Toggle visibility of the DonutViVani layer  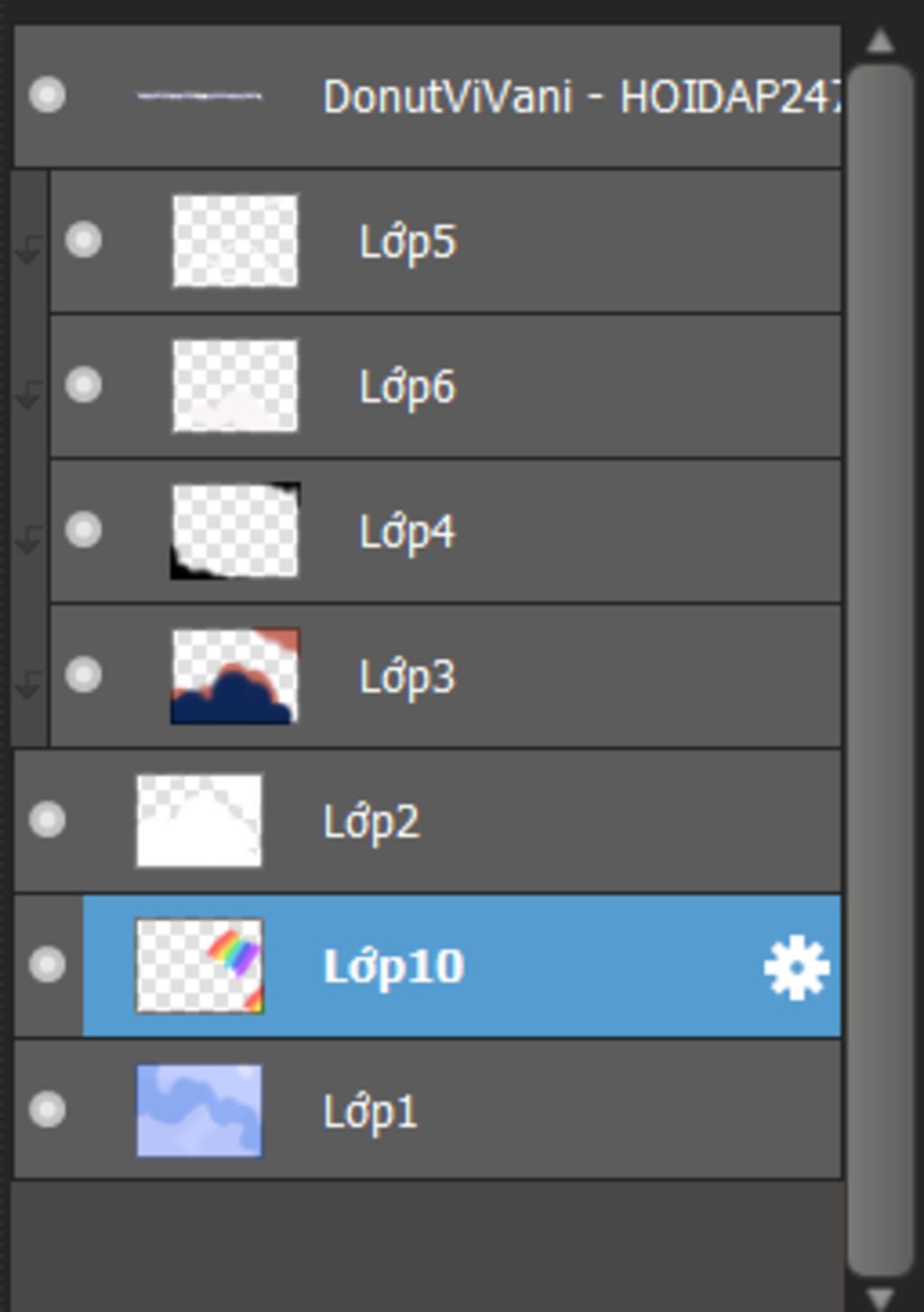pyautogui.click(x=47, y=95)
